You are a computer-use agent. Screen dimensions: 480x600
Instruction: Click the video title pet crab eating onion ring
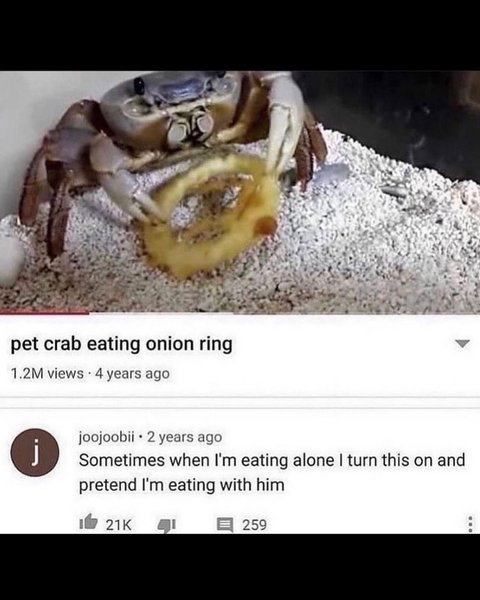[121, 344]
